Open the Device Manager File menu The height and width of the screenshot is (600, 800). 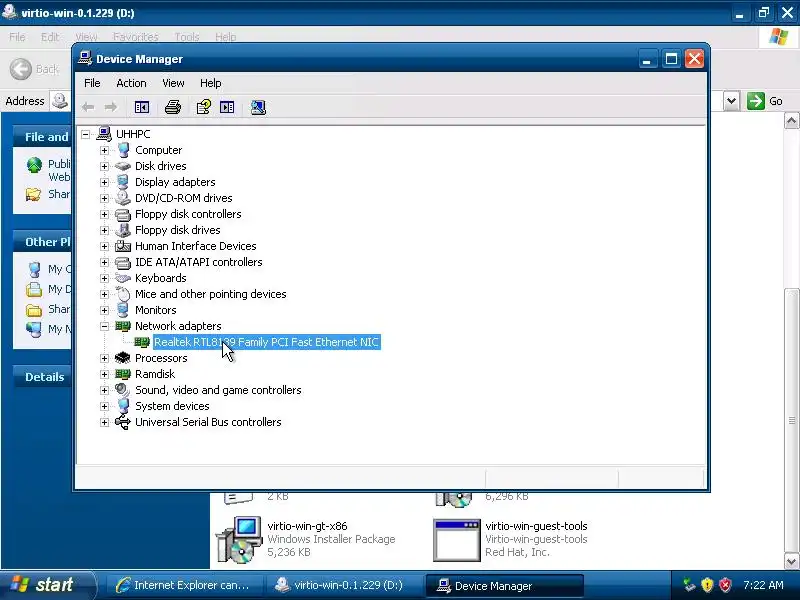tap(92, 83)
